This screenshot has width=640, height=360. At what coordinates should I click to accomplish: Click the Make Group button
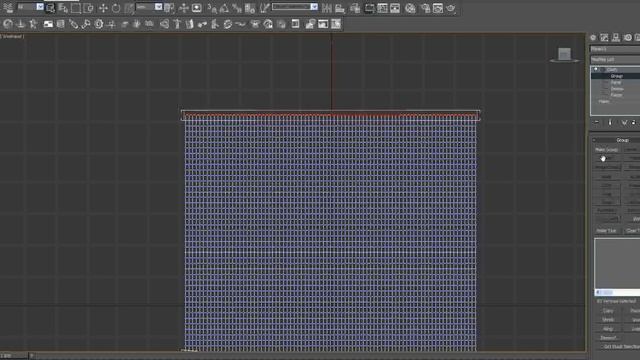[606, 150]
